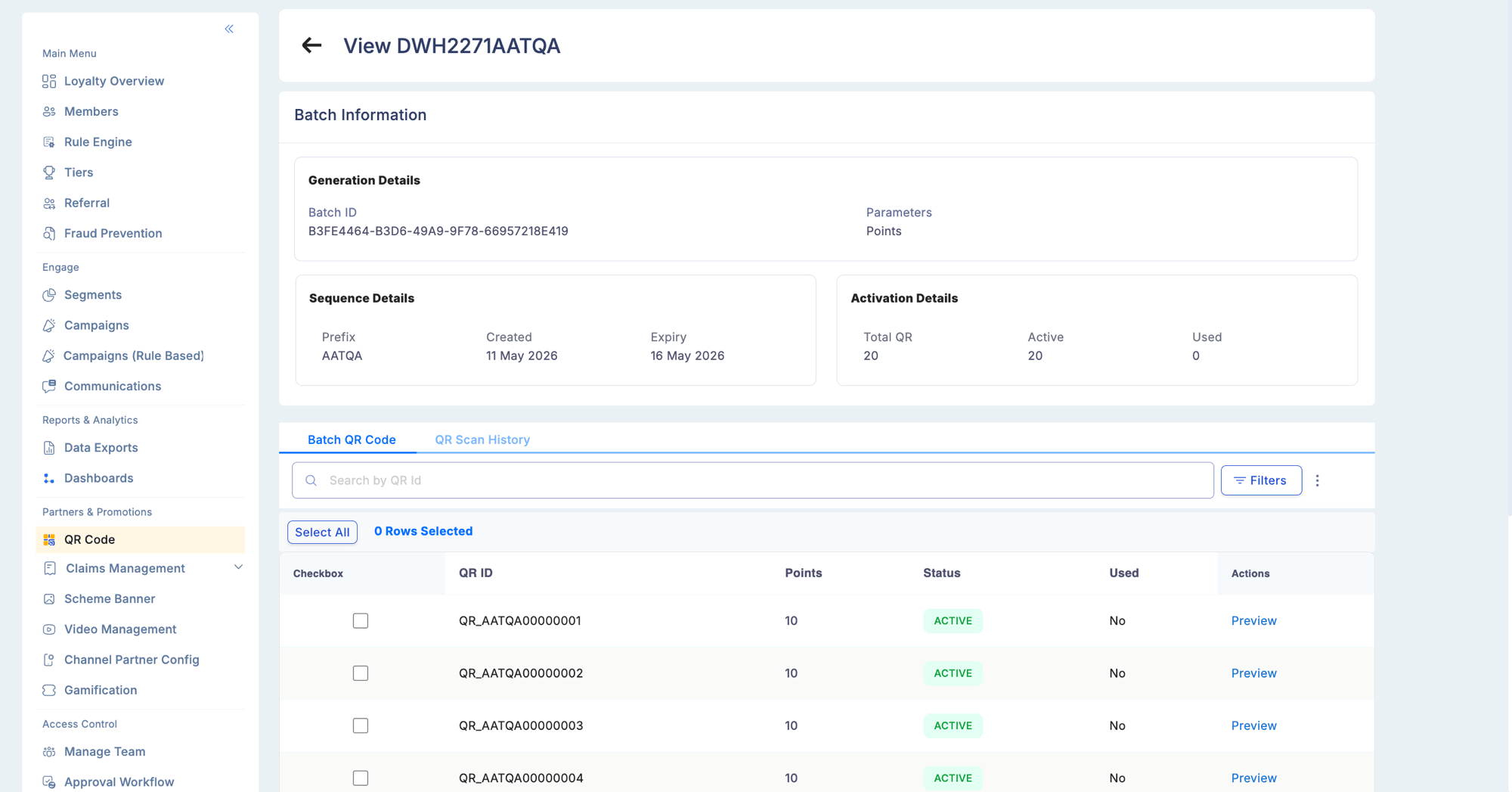
Task: Click the Data Exports file icon
Action: [x=49, y=448]
